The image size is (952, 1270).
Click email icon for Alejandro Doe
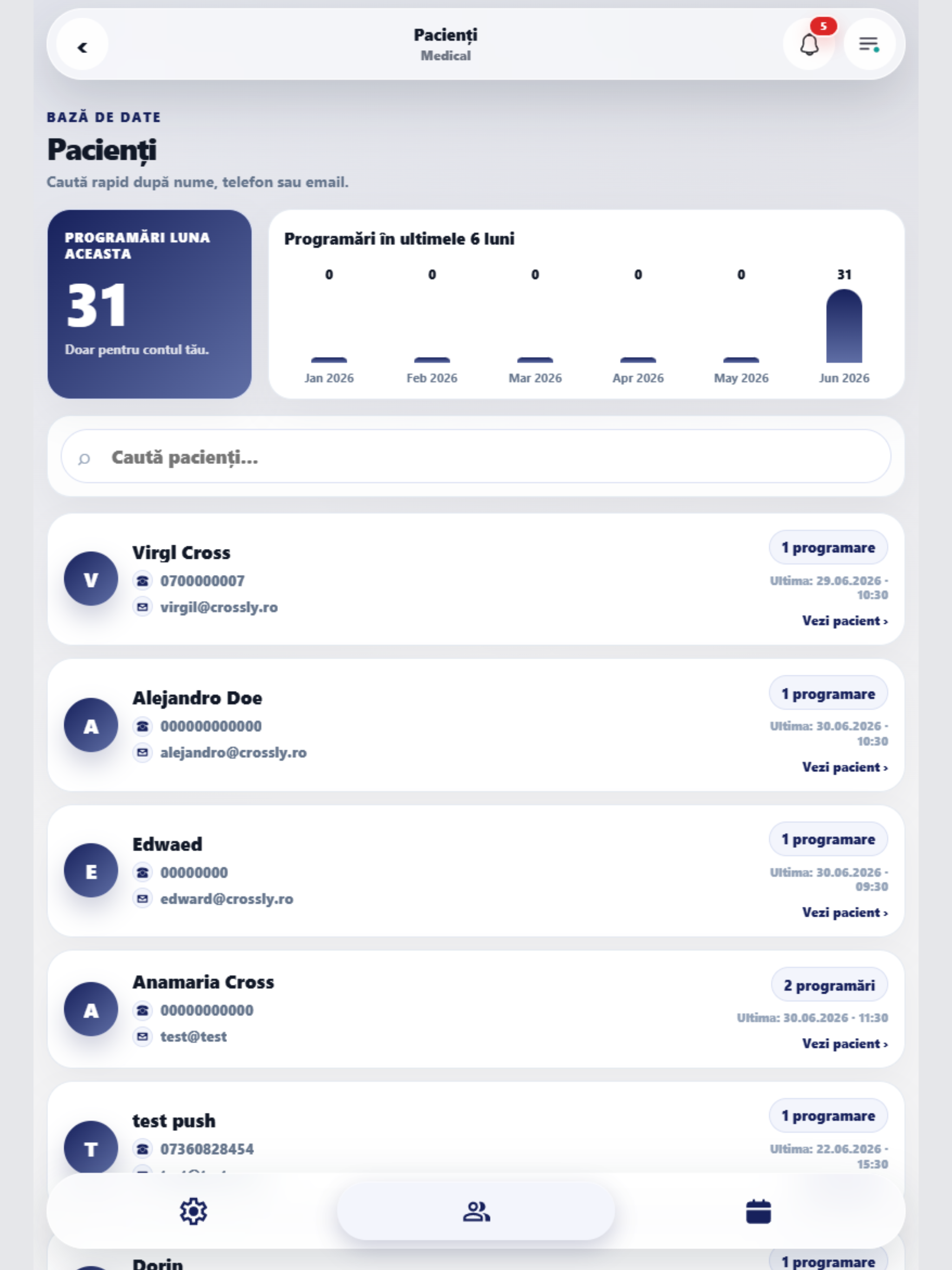tap(142, 752)
